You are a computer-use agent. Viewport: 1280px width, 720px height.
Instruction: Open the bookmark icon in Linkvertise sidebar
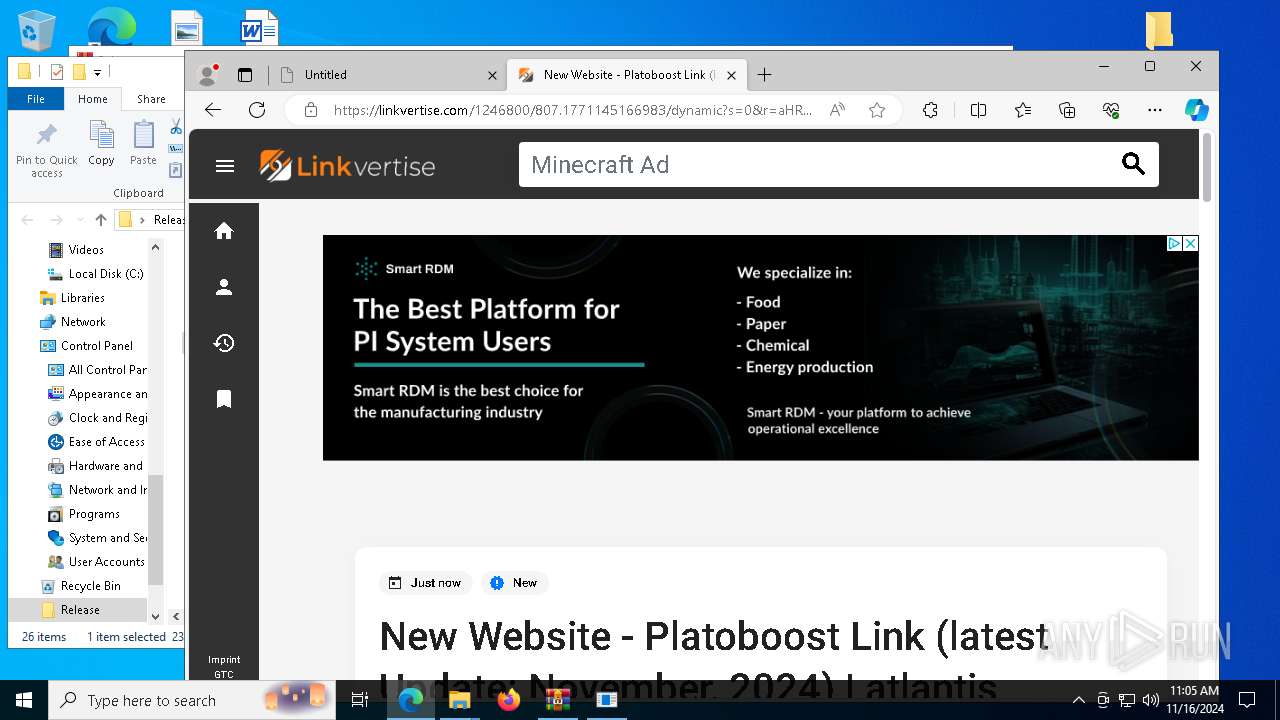pyautogui.click(x=224, y=399)
